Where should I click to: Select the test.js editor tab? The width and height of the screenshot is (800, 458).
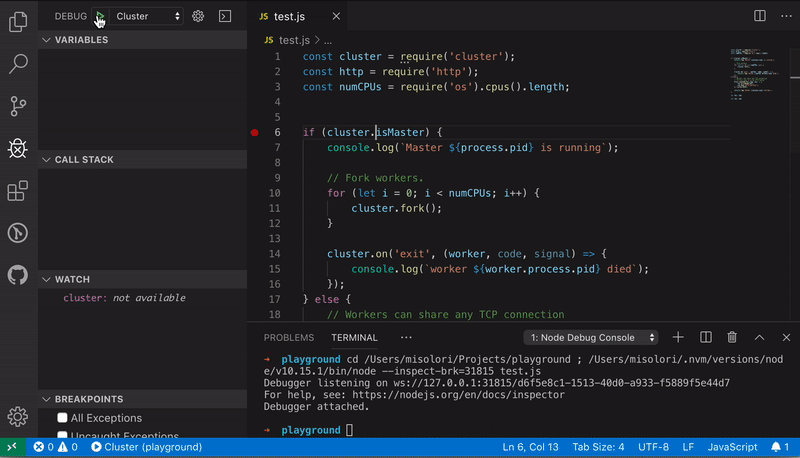click(x=289, y=16)
